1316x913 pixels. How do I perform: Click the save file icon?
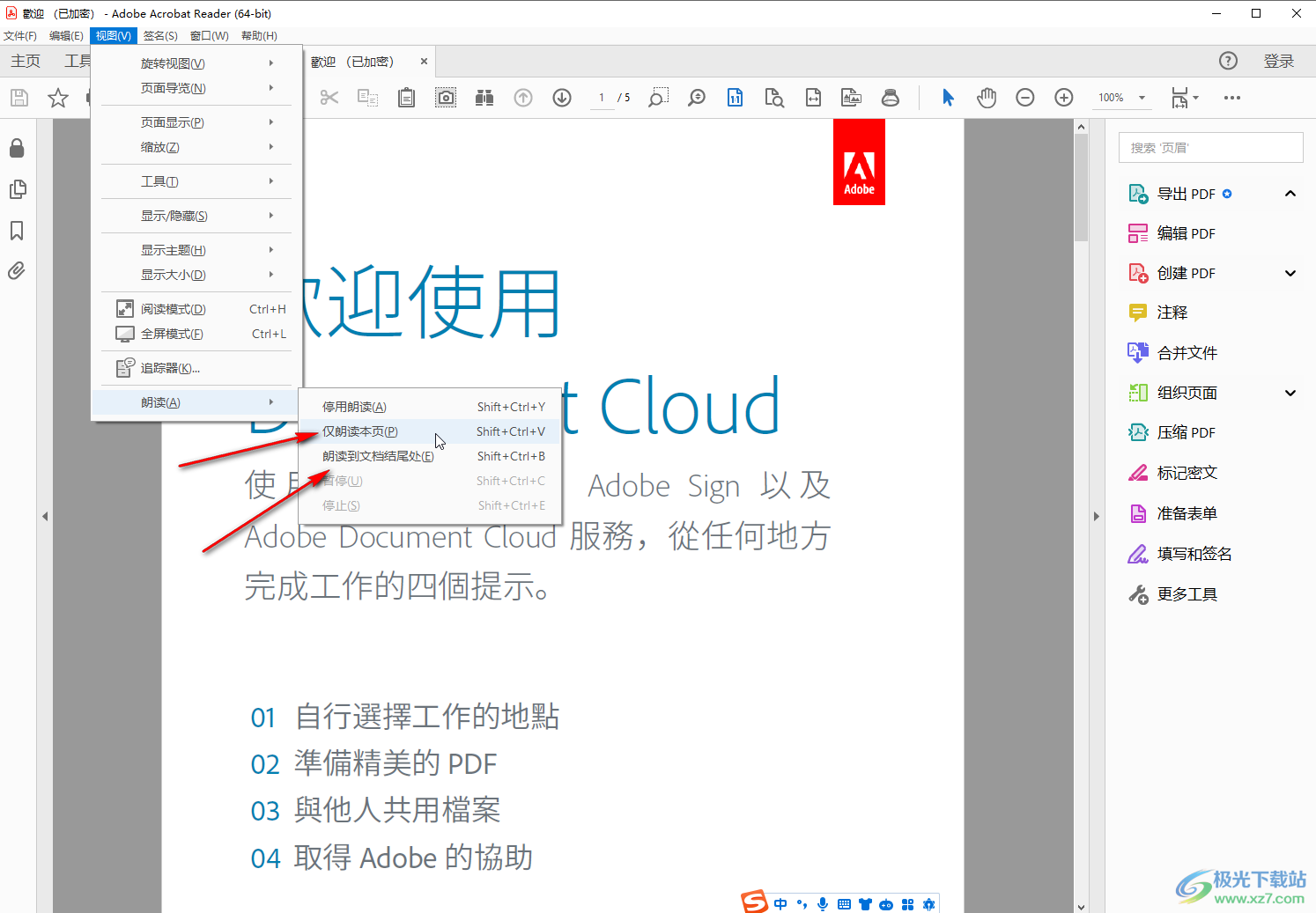point(19,98)
